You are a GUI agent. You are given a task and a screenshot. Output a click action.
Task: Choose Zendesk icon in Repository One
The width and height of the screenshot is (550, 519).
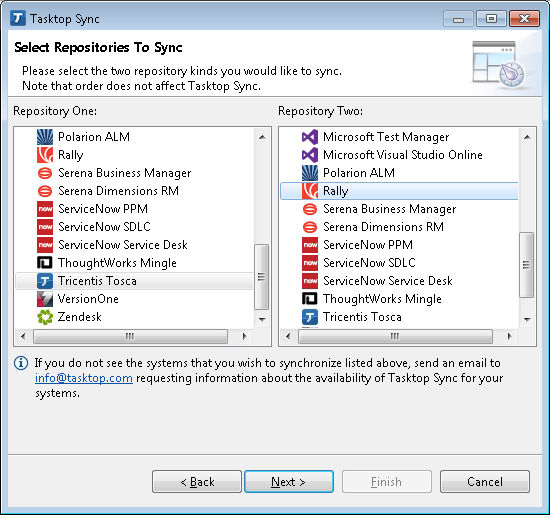point(45,317)
